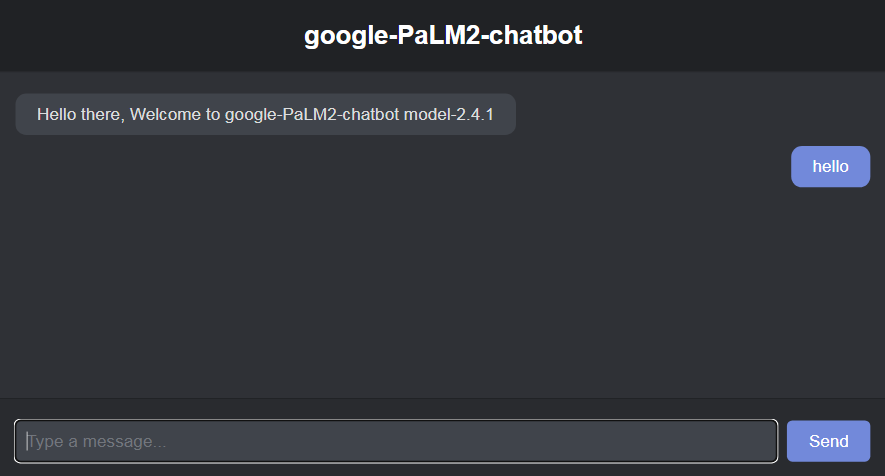Click the word "Welcome" in the bot greeting
This screenshot has width=885, height=476.
click(166, 114)
